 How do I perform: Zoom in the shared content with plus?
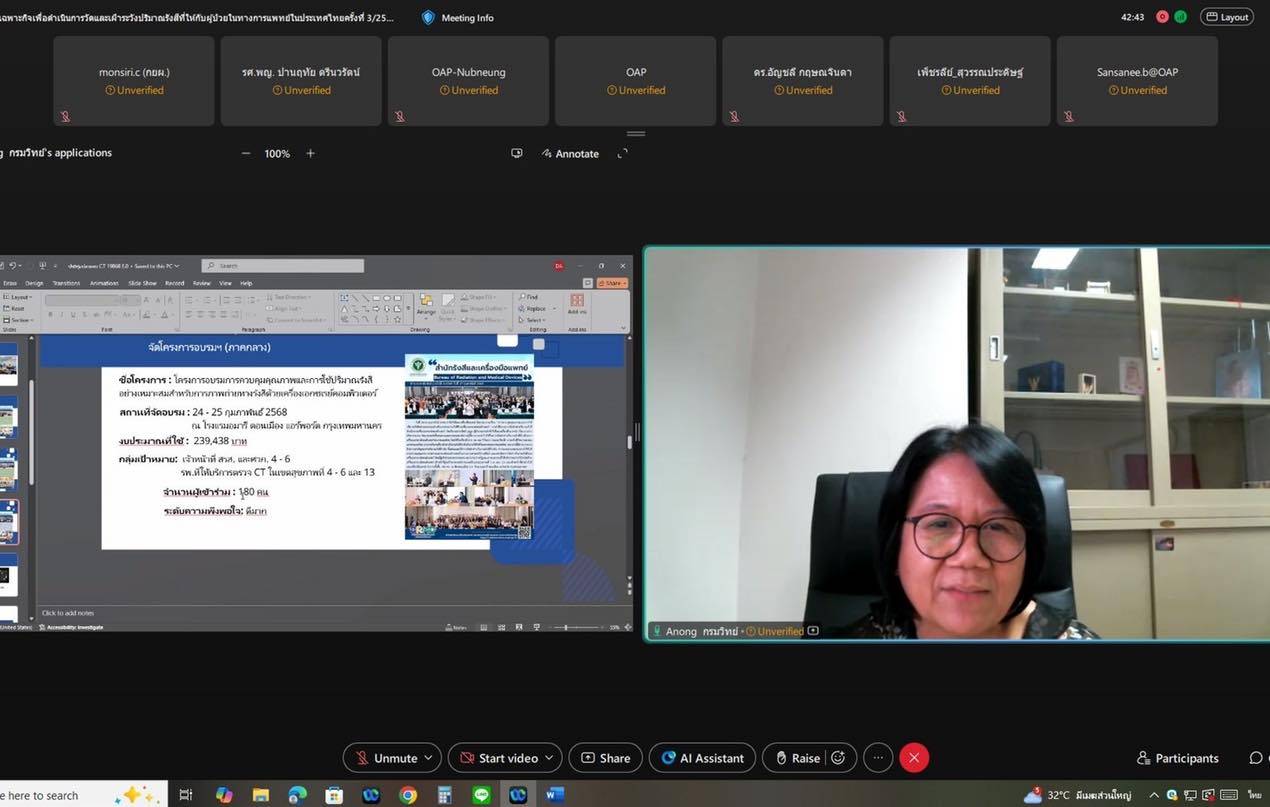point(310,154)
